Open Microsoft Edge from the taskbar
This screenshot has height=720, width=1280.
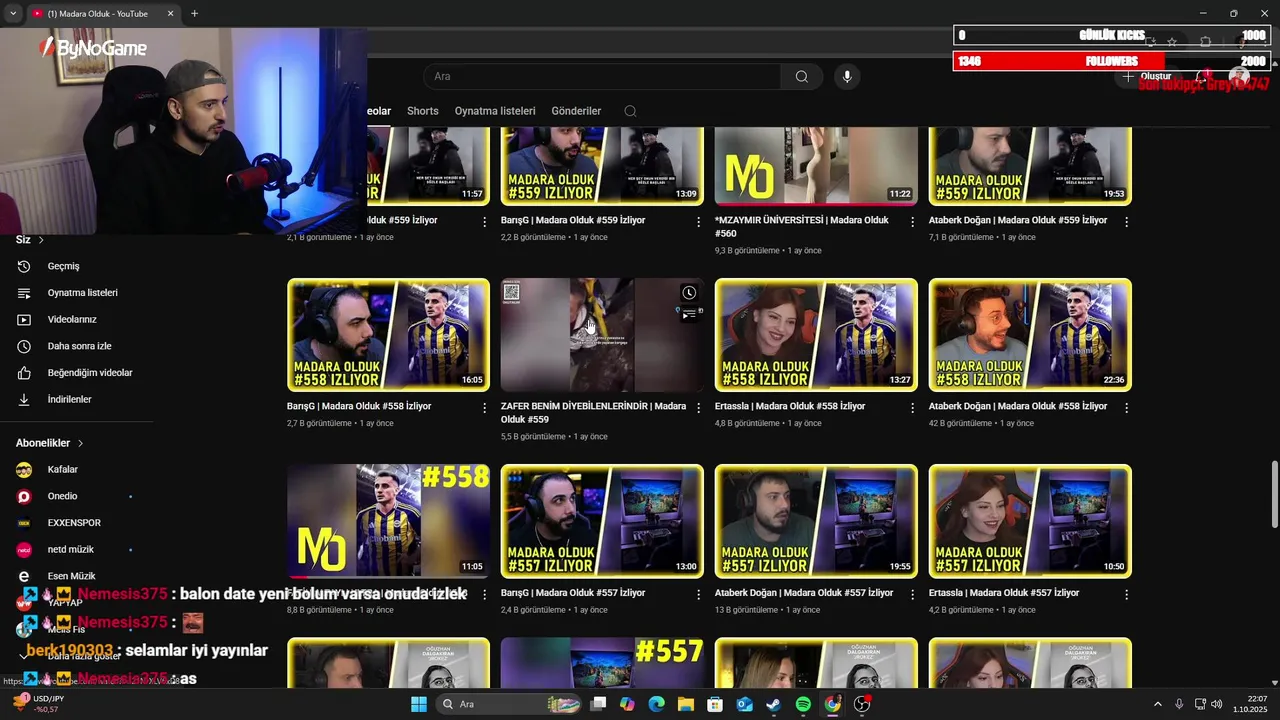point(657,704)
